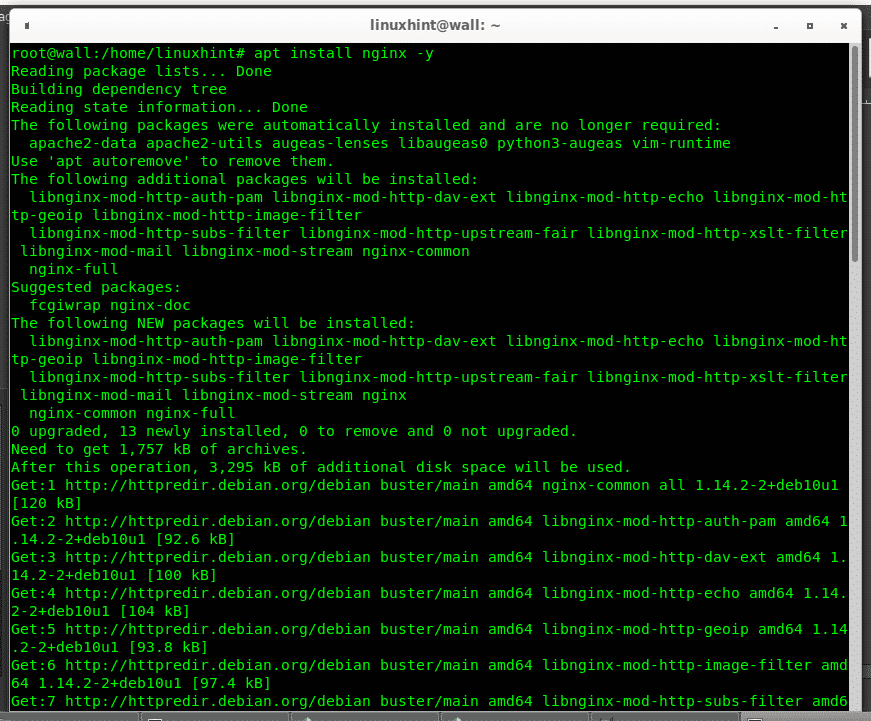
Task: Click the 'apache2-data' package name
Action: point(83,143)
